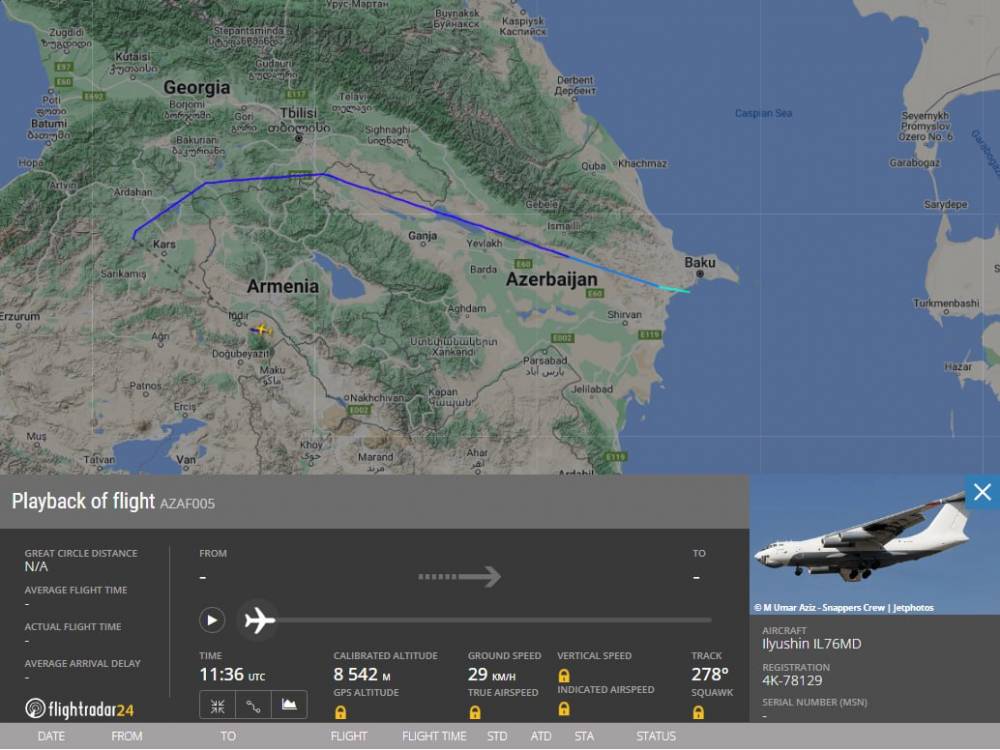The width and height of the screenshot is (1000, 750).
Task: Click the Indicated Airspeed lock icon
Action: [564, 709]
